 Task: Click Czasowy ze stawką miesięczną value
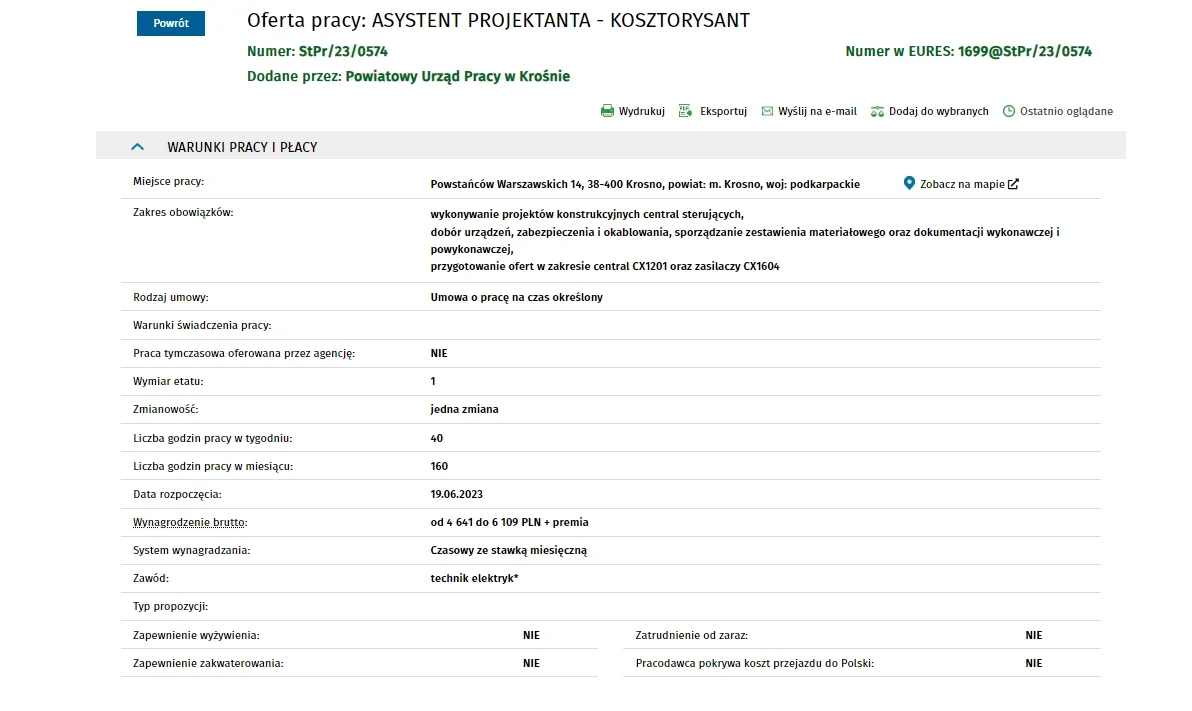(509, 551)
